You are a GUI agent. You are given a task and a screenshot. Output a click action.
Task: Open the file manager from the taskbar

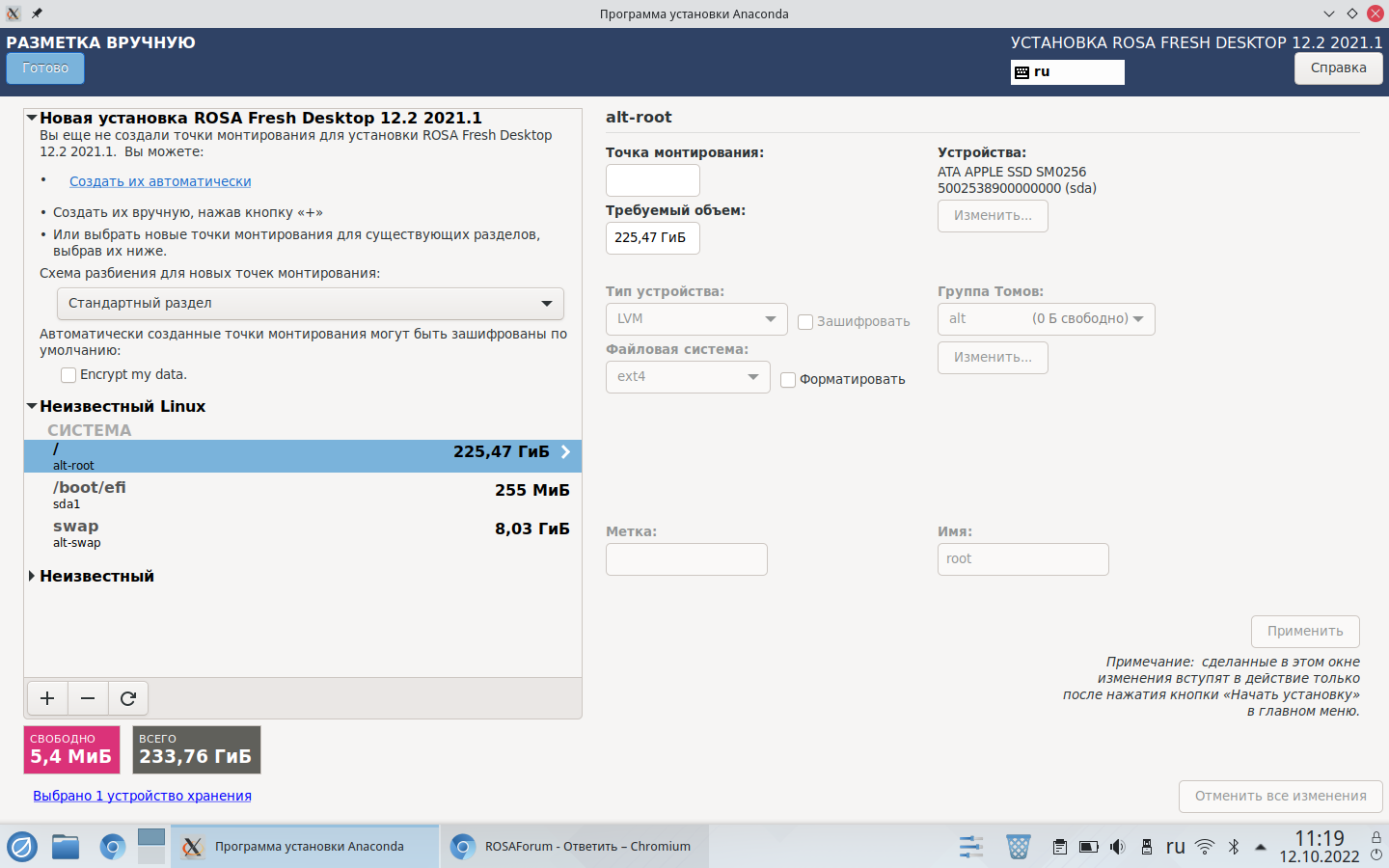coord(66,847)
